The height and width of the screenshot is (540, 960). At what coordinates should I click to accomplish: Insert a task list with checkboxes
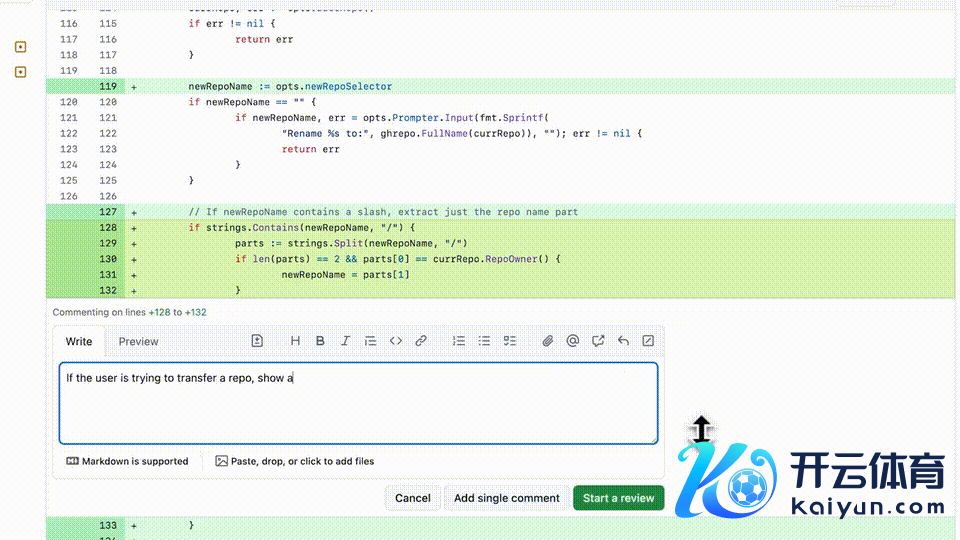(509, 341)
